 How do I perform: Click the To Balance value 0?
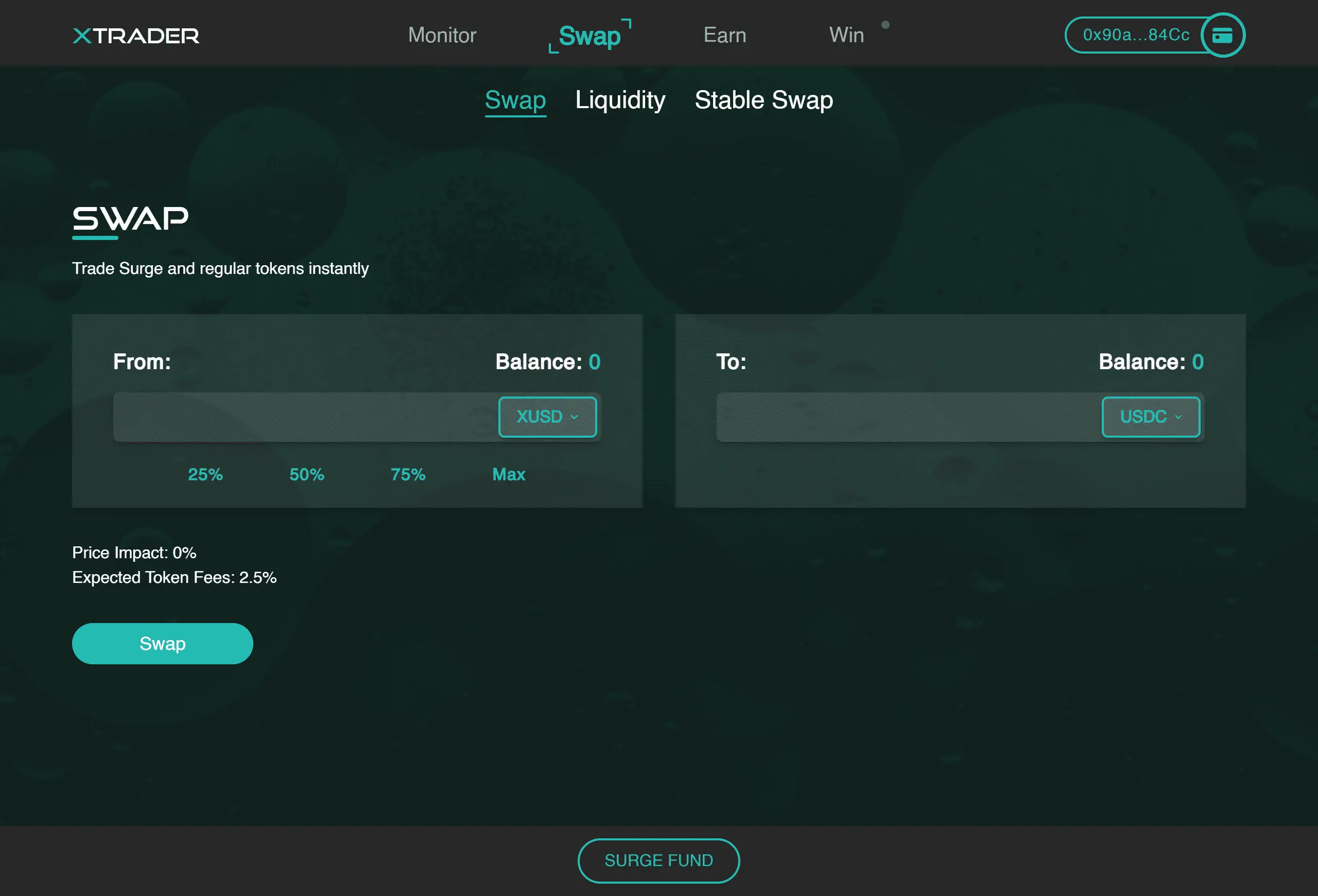(x=1198, y=362)
